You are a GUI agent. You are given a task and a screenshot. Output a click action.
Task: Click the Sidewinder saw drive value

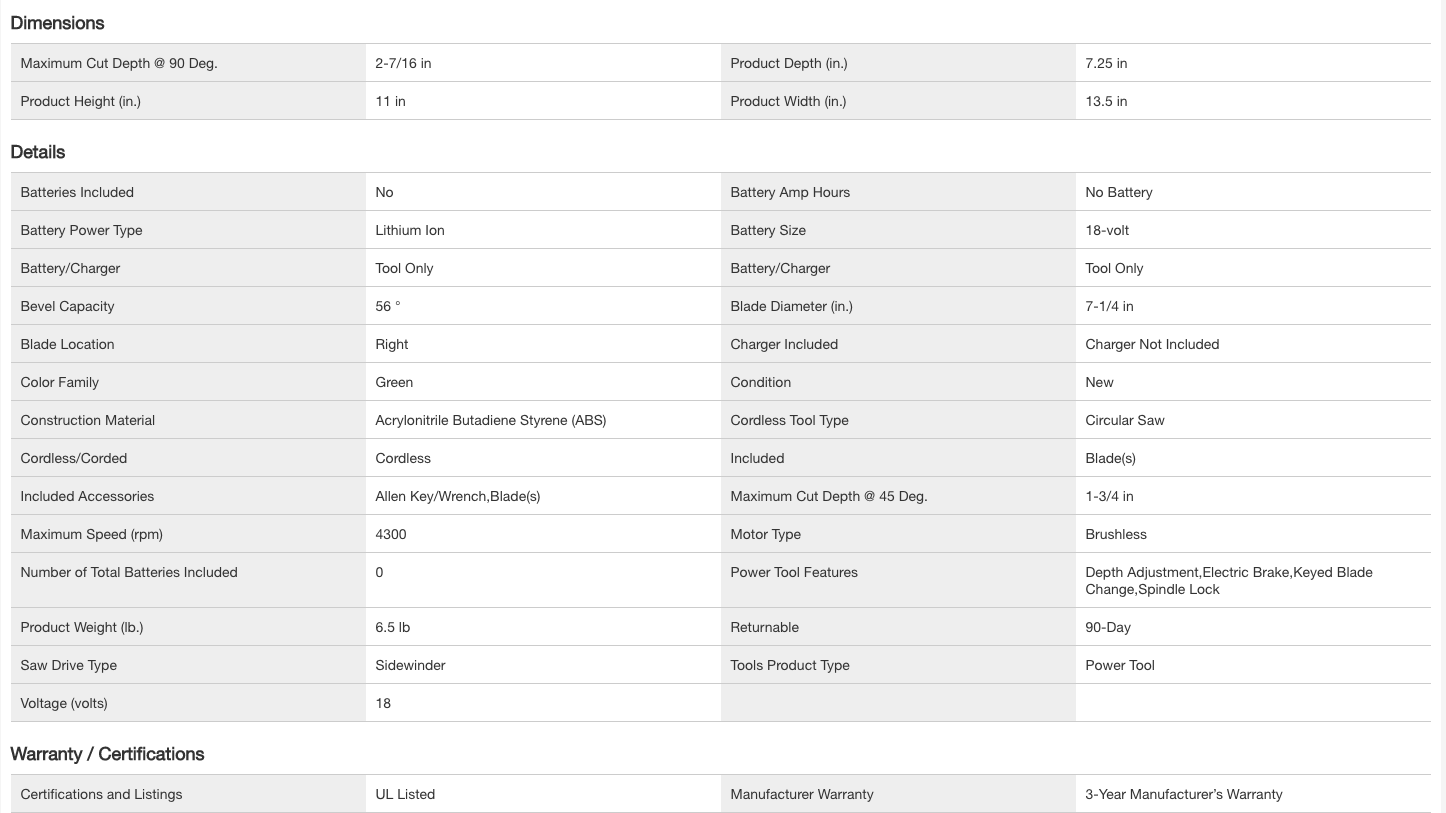pos(410,665)
